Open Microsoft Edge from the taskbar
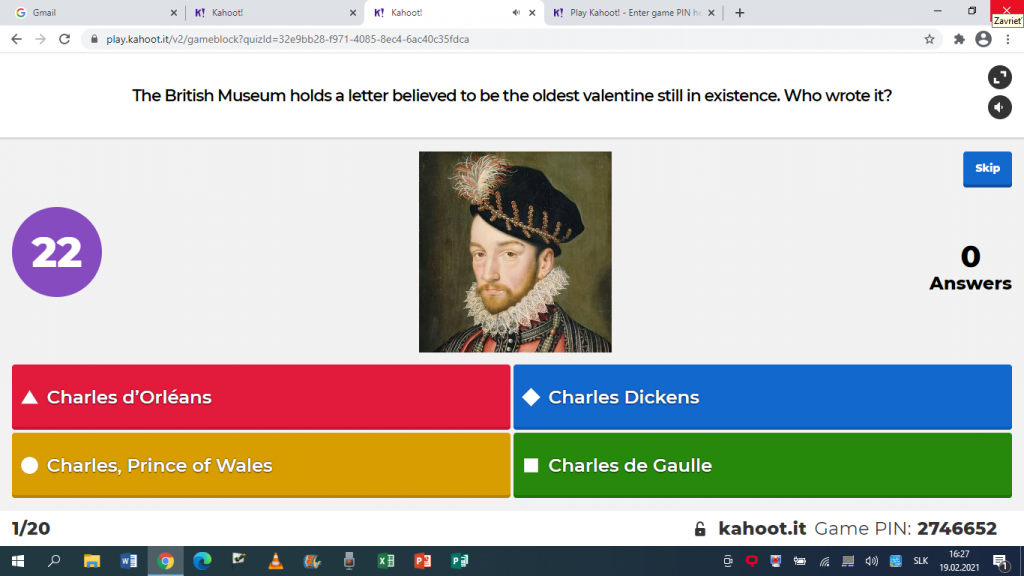1024x576 pixels. tap(202, 561)
